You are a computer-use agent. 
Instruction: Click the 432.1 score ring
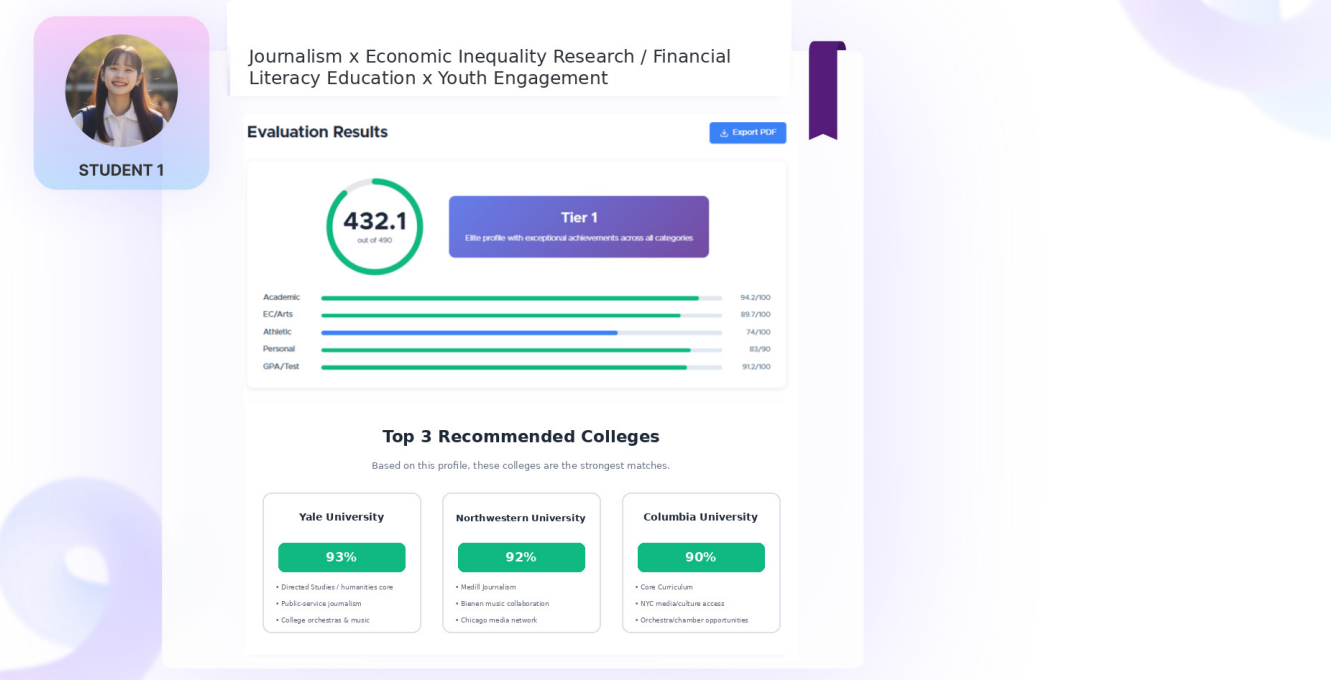point(375,226)
